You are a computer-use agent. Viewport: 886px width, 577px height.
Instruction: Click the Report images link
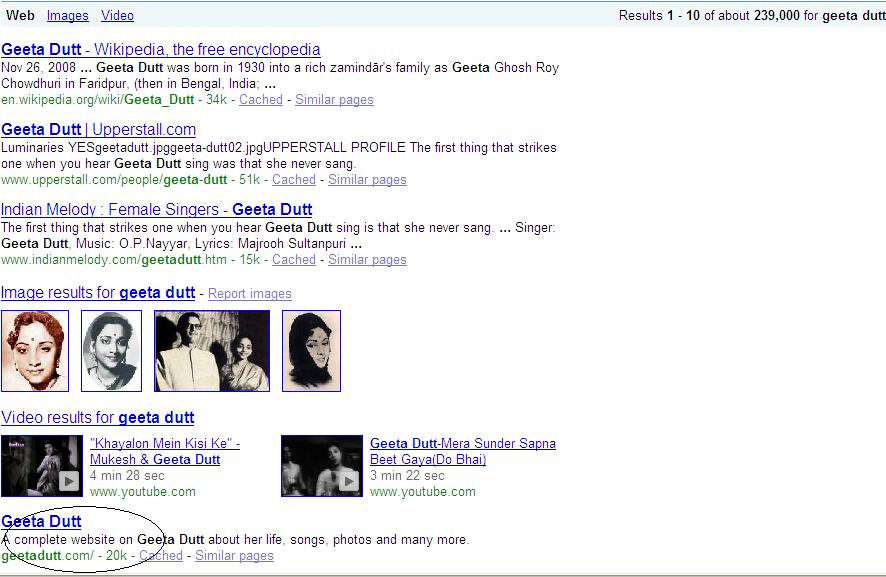(x=250, y=294)
